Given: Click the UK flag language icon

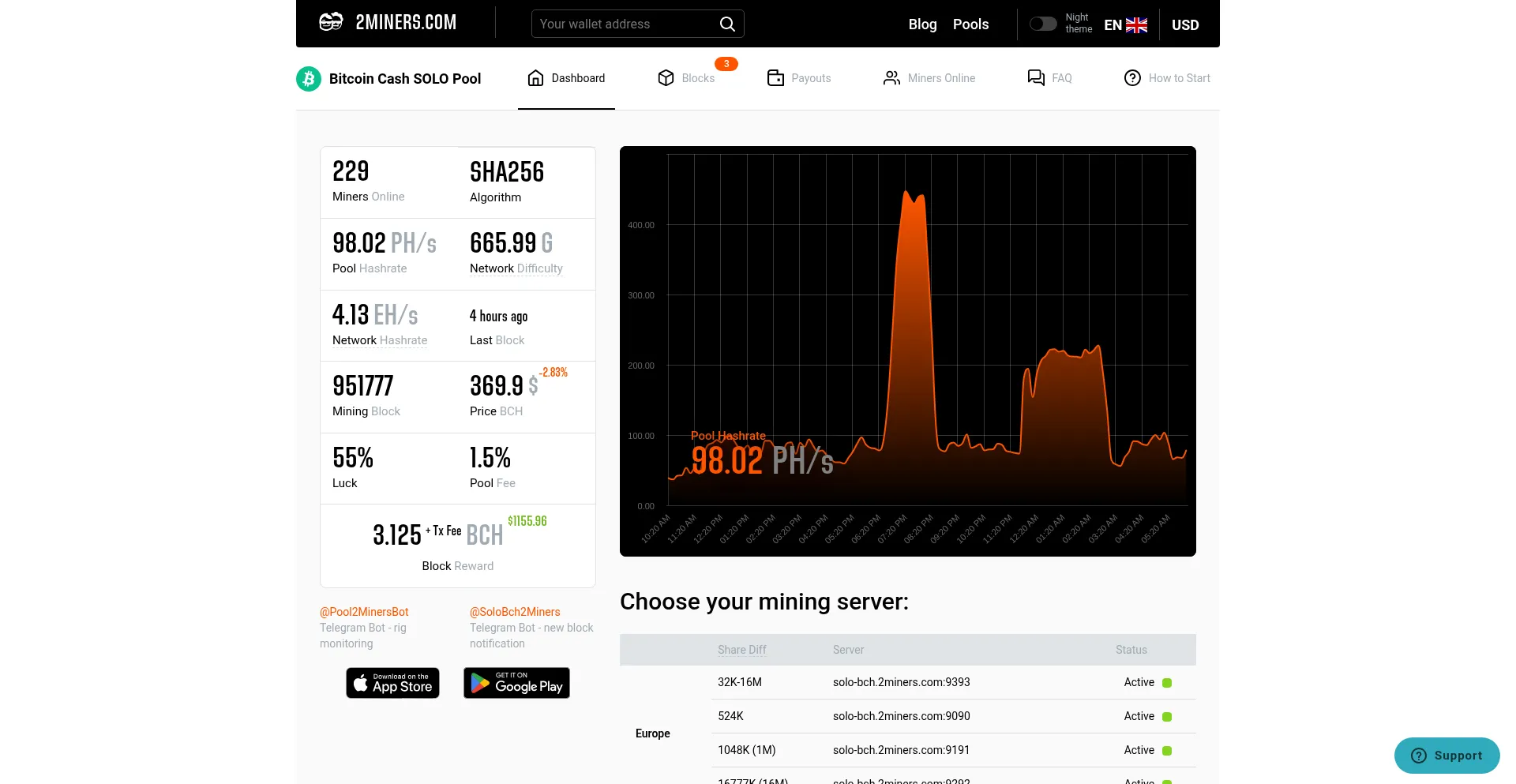Looking at the screenshot, I should coord(1136,25).
